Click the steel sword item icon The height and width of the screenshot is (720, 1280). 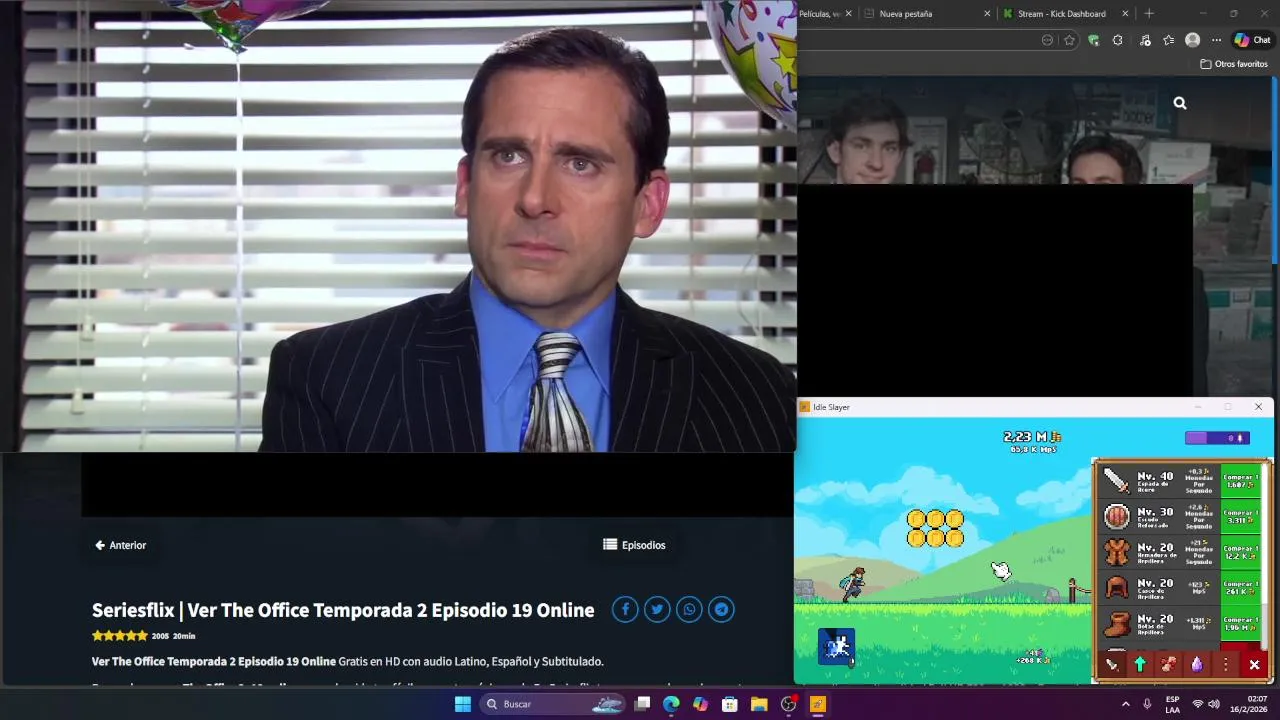pyautogui.click(x=1116, y=483)
